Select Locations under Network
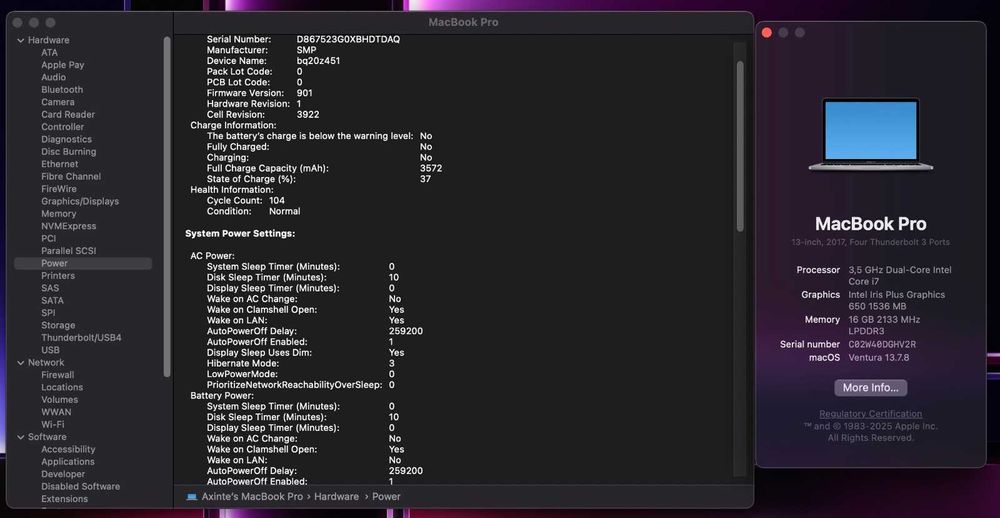This screenshot has width=1000, height=518. [x=62, y=388]
